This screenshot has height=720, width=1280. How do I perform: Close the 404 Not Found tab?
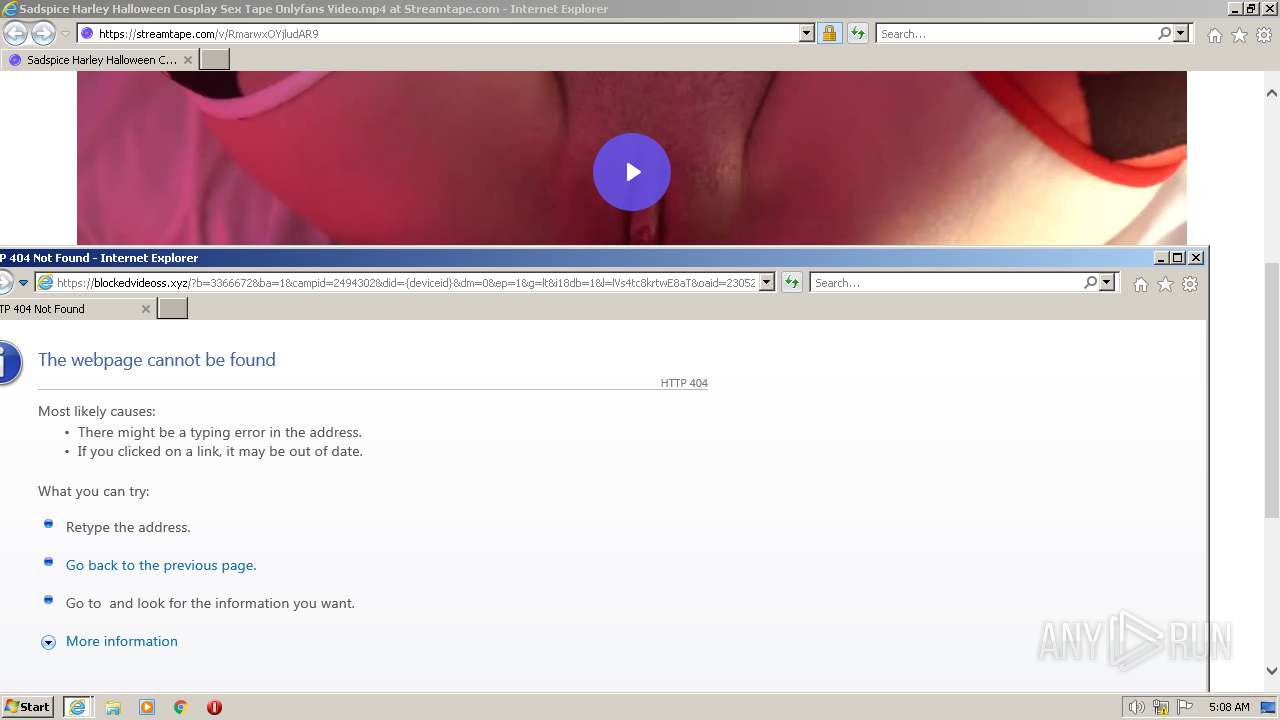pyautogui.click(x=146, y=309)
